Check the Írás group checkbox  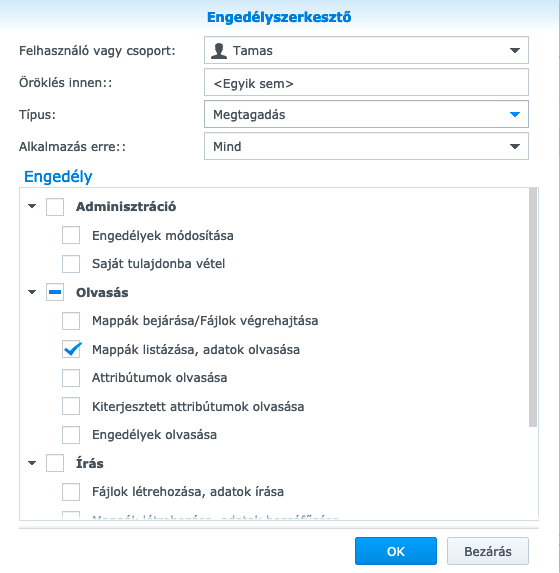point(55,463)
